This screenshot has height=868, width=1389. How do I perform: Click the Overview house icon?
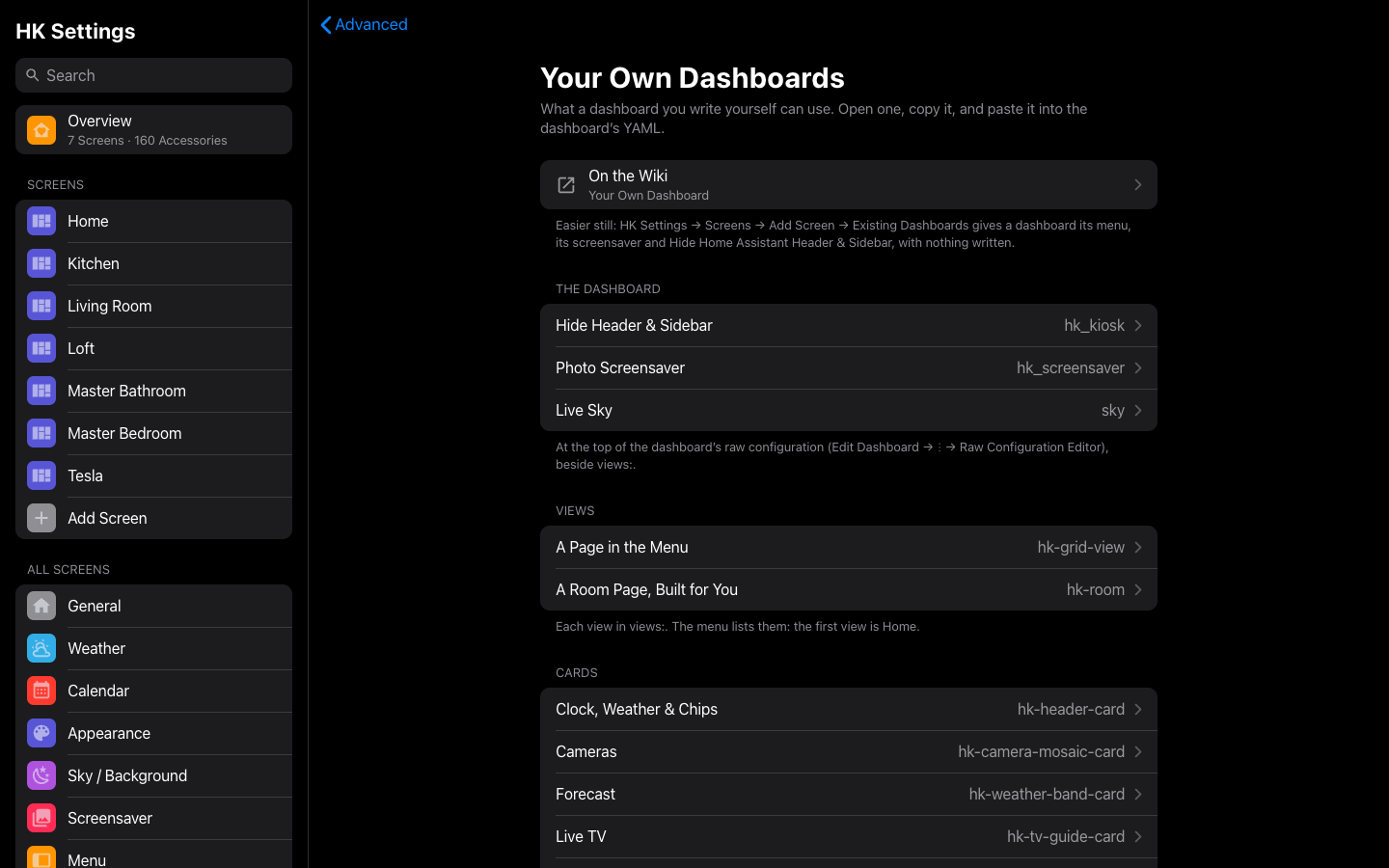pyautogui.click(x=41, y=130)
